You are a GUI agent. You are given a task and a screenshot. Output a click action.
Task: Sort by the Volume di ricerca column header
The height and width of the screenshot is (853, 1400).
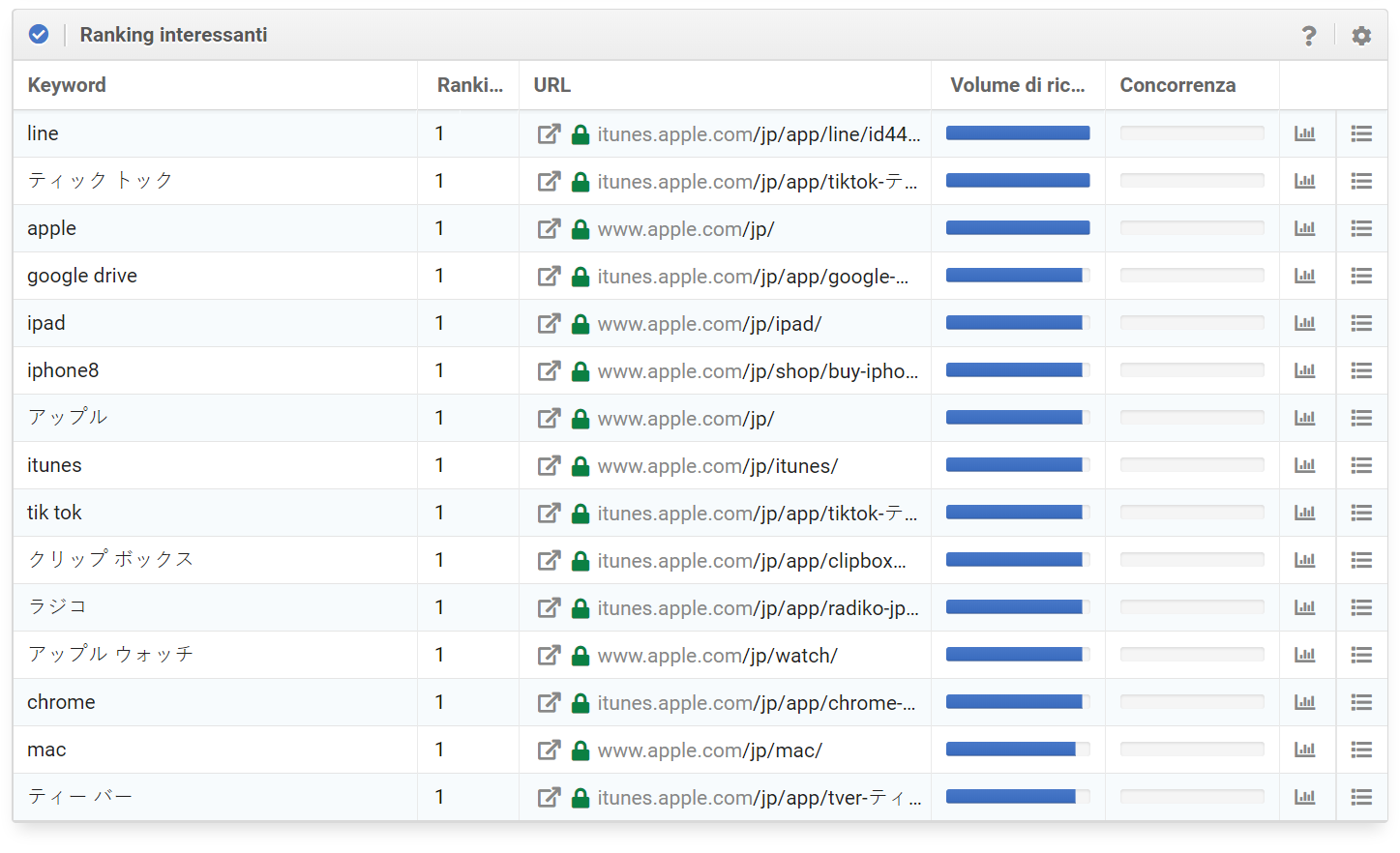1018,85
